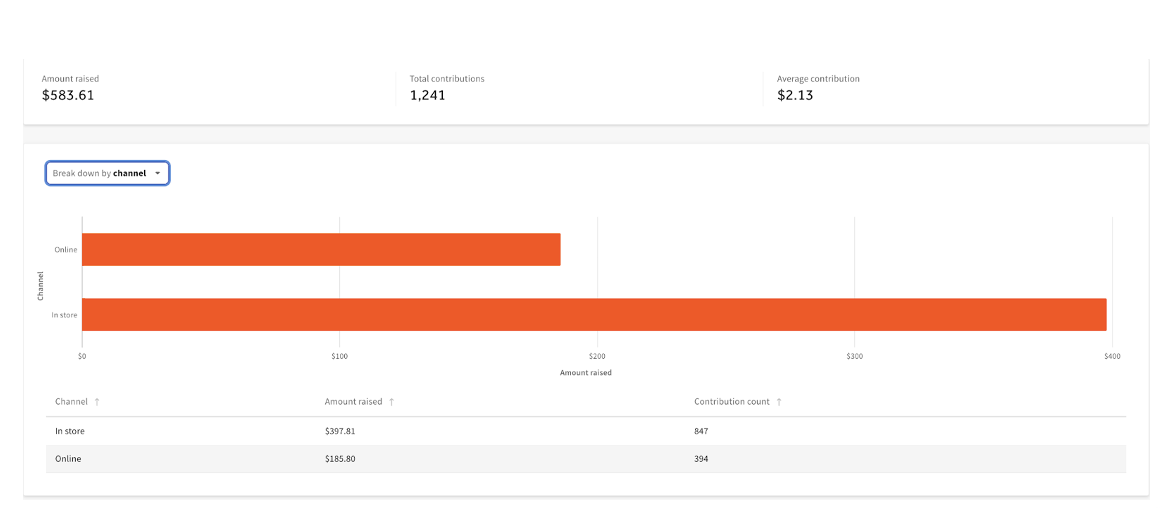Click sort arrow beside Amount raised header
This screenshot has width=1162, height=508.
pyautogui.click(x=392, y=402)
